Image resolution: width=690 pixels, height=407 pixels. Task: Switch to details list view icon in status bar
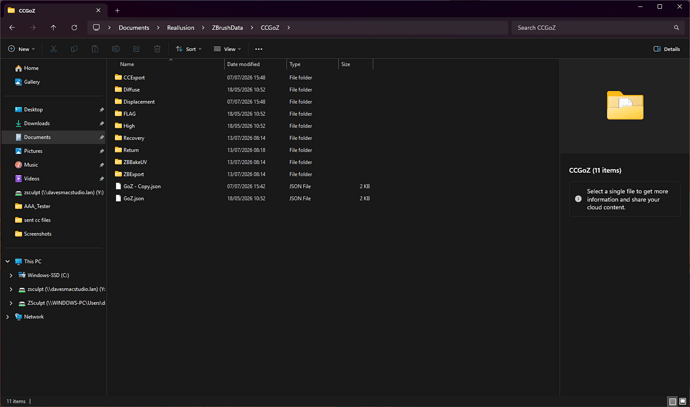click(x=672, y=401)
